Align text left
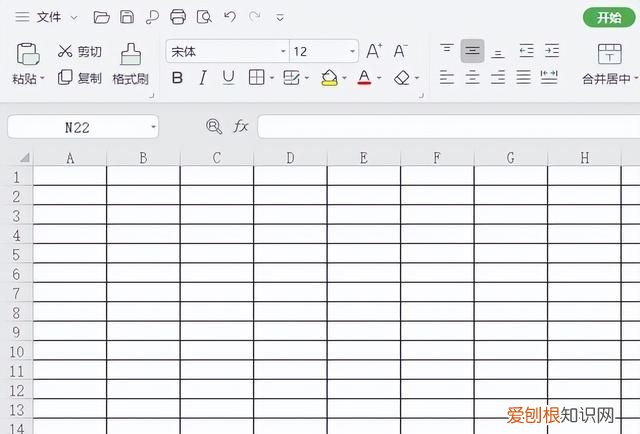This screenshot has width=640, height=434. 447,77
